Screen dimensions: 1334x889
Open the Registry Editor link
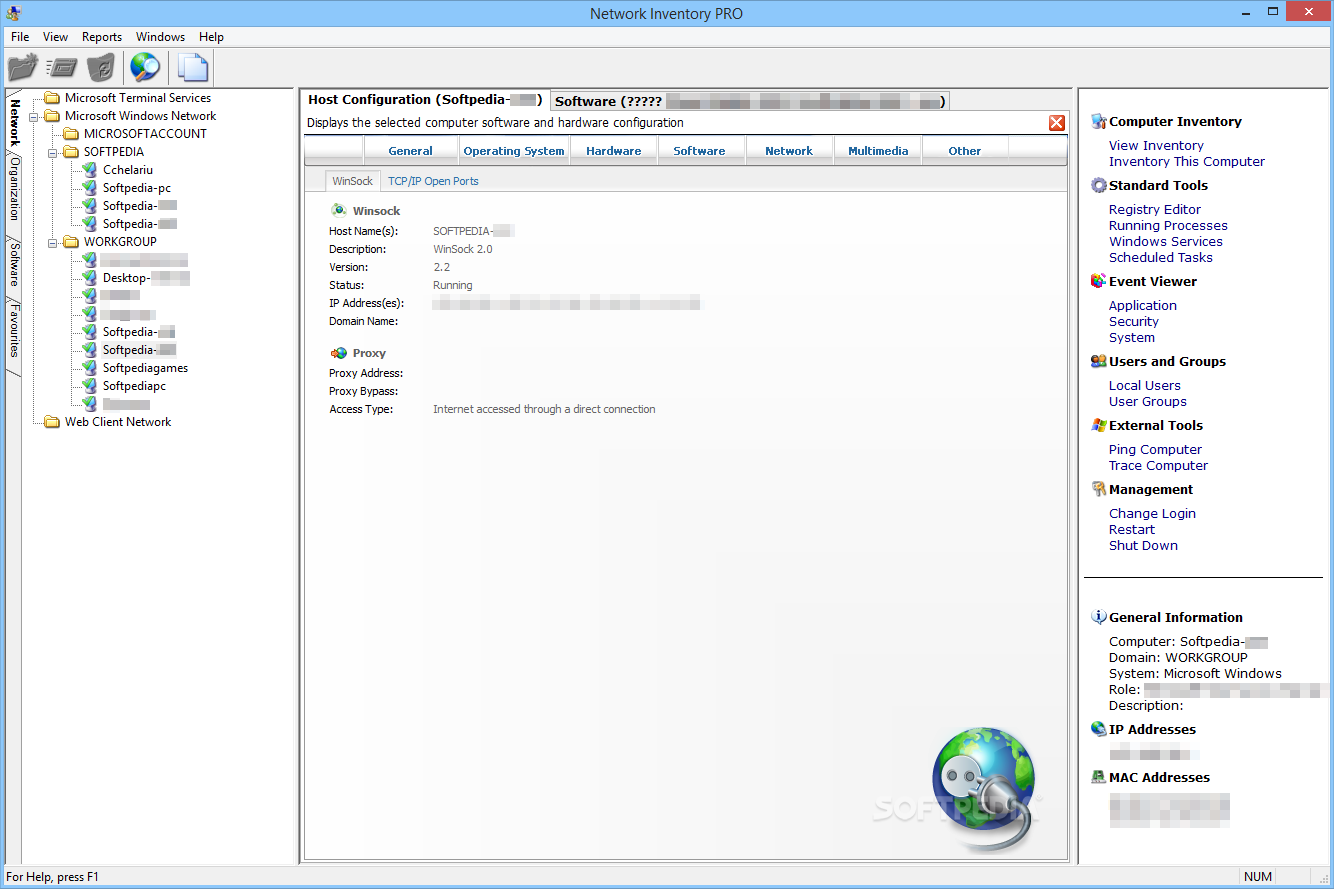point(1155,209)
